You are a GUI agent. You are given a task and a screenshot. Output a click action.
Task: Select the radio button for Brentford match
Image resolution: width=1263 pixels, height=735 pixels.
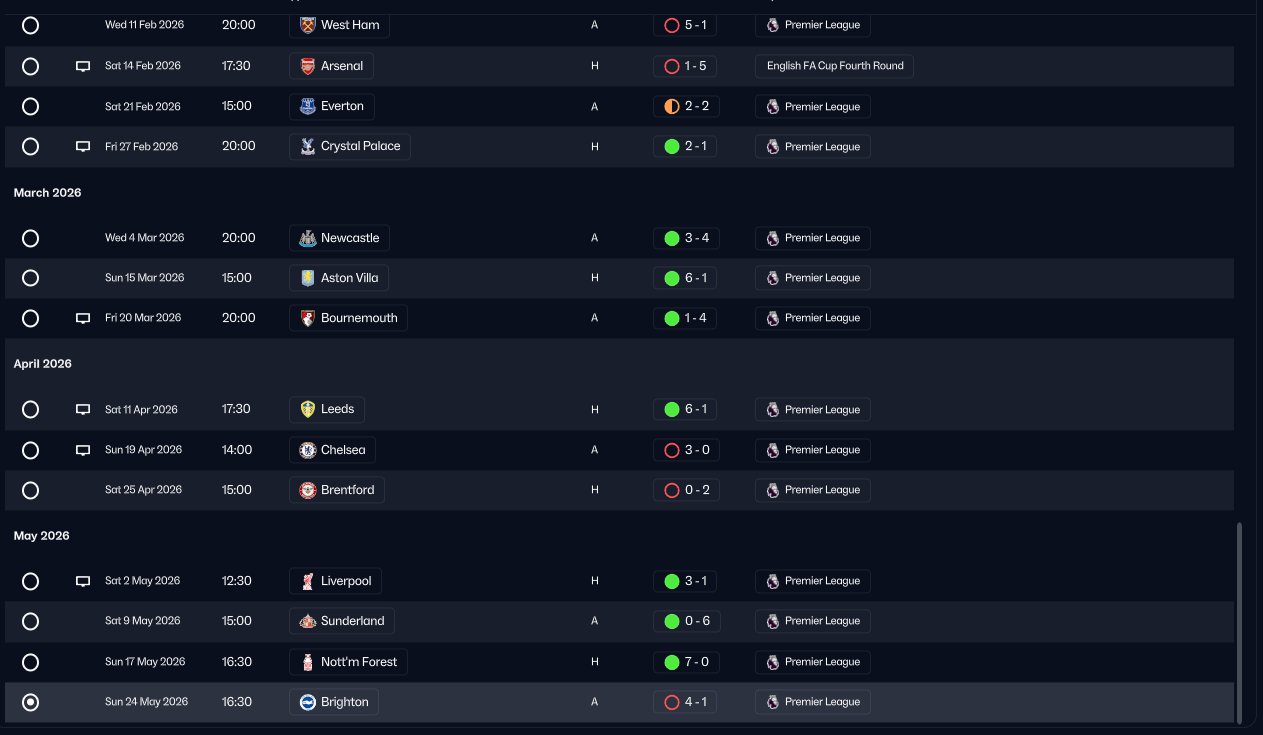pos(30,490)
